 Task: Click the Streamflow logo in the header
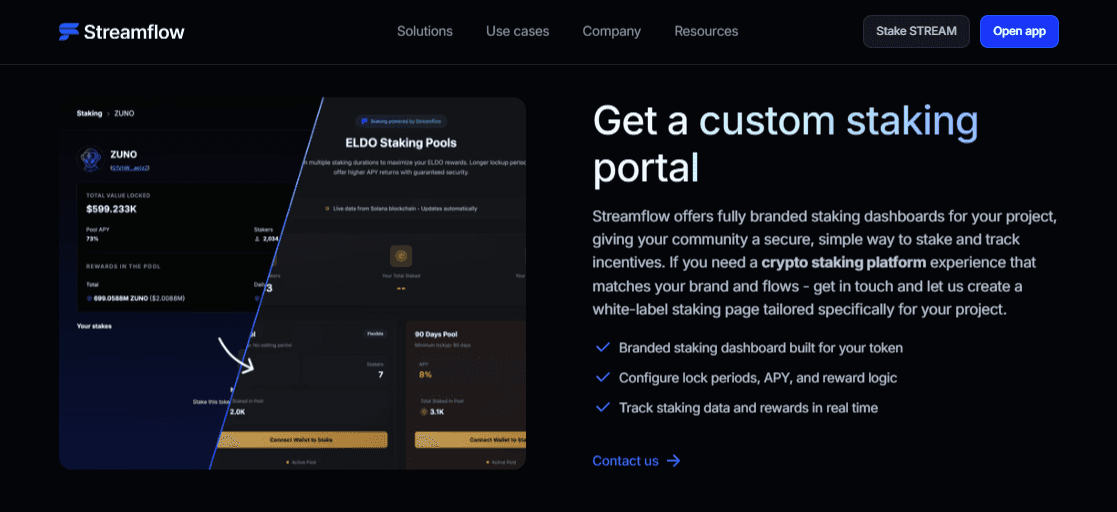click(x=122, y=31)
